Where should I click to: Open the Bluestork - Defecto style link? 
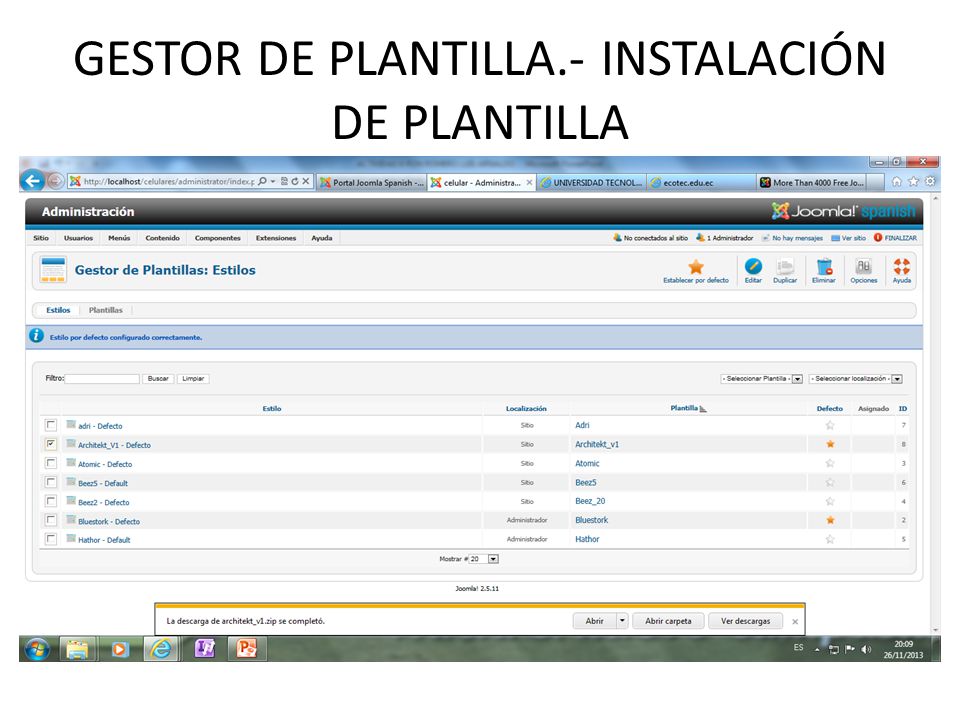(x=109, y=521)
